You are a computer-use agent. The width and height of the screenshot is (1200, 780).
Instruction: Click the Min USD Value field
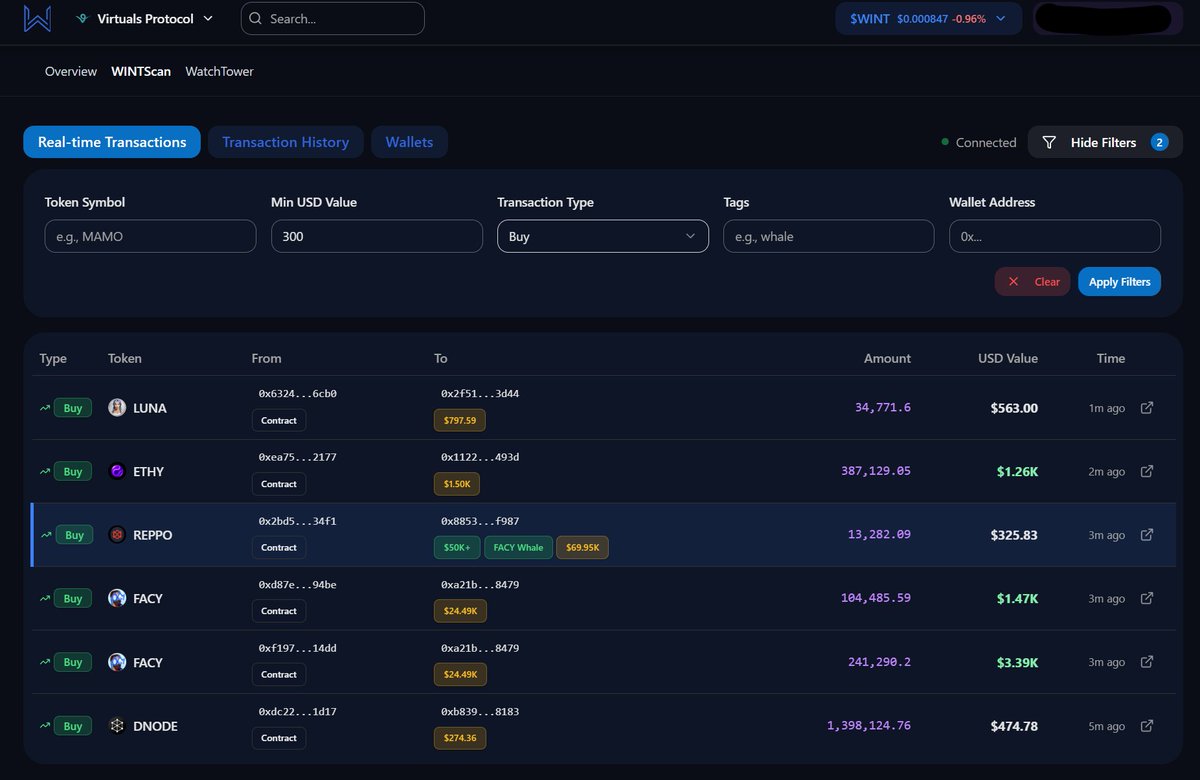point(377,236)
